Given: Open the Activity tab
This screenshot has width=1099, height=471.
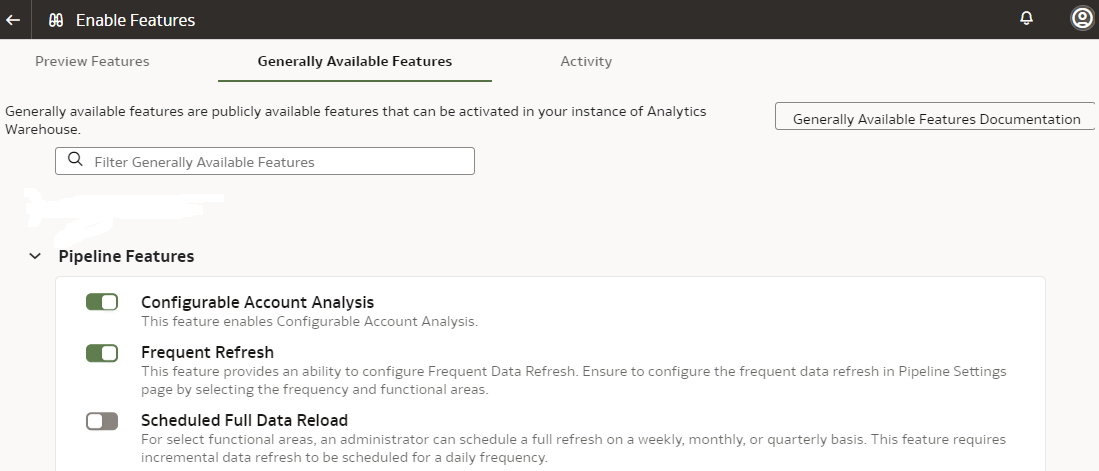Looking at the screenshot, I should (x=586, y=61).
